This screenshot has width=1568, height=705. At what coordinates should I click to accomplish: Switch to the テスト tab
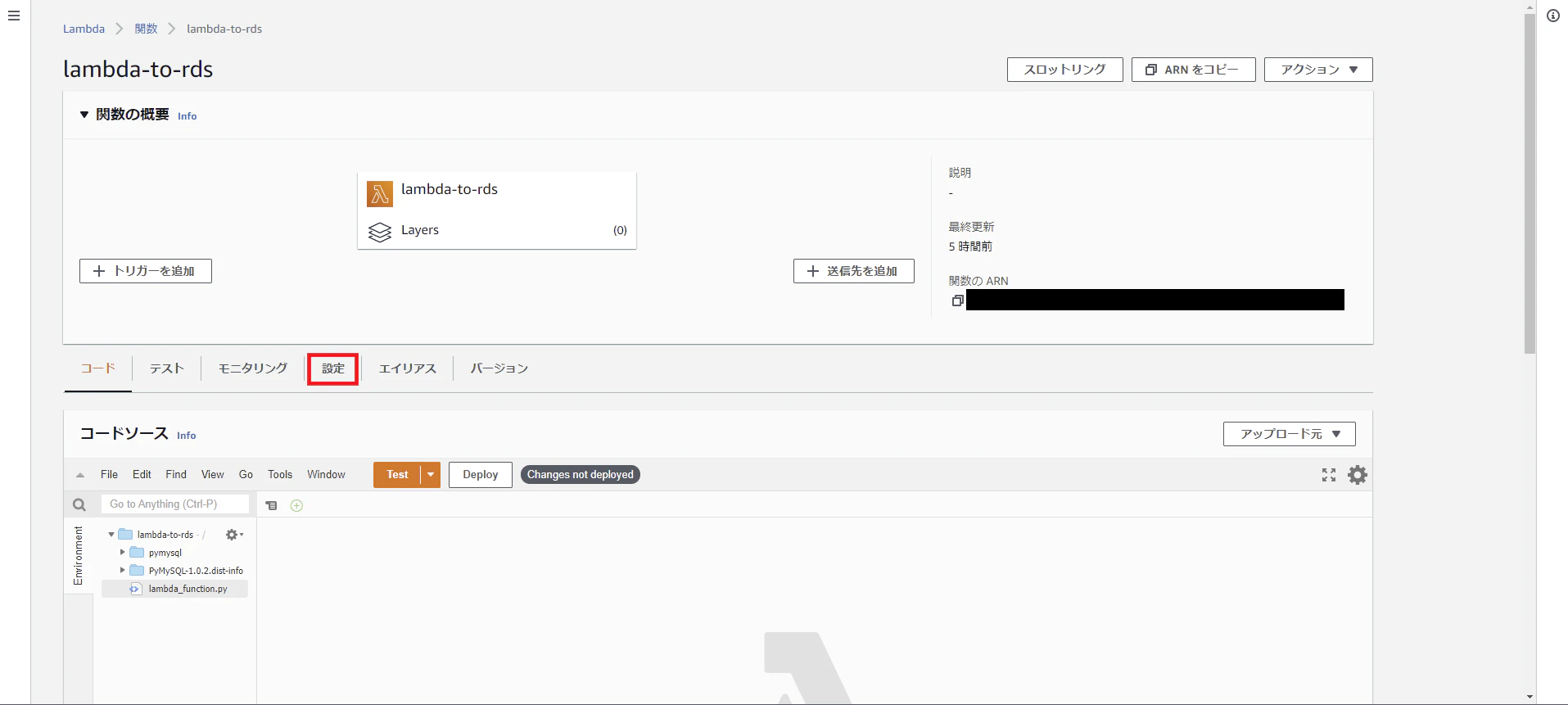point(166,368)
